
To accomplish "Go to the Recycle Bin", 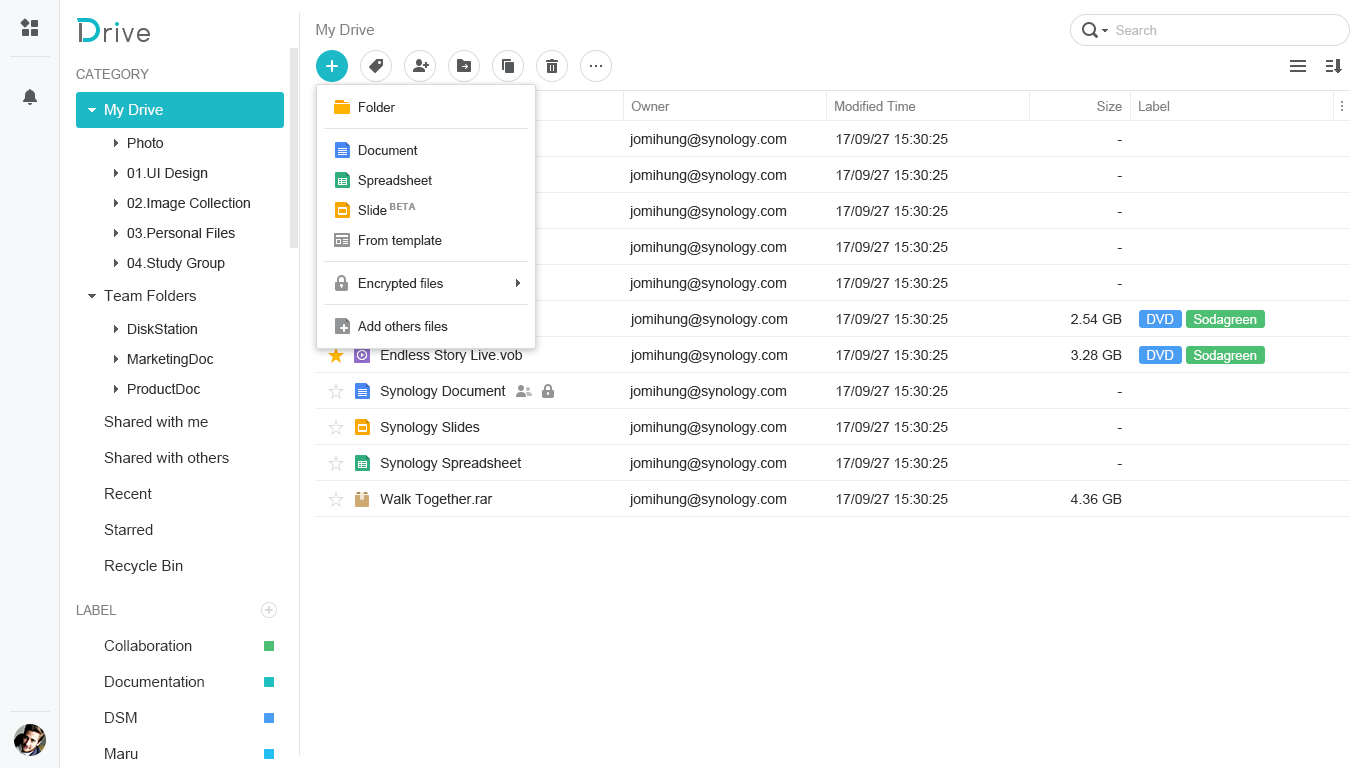I will point(143,566).
